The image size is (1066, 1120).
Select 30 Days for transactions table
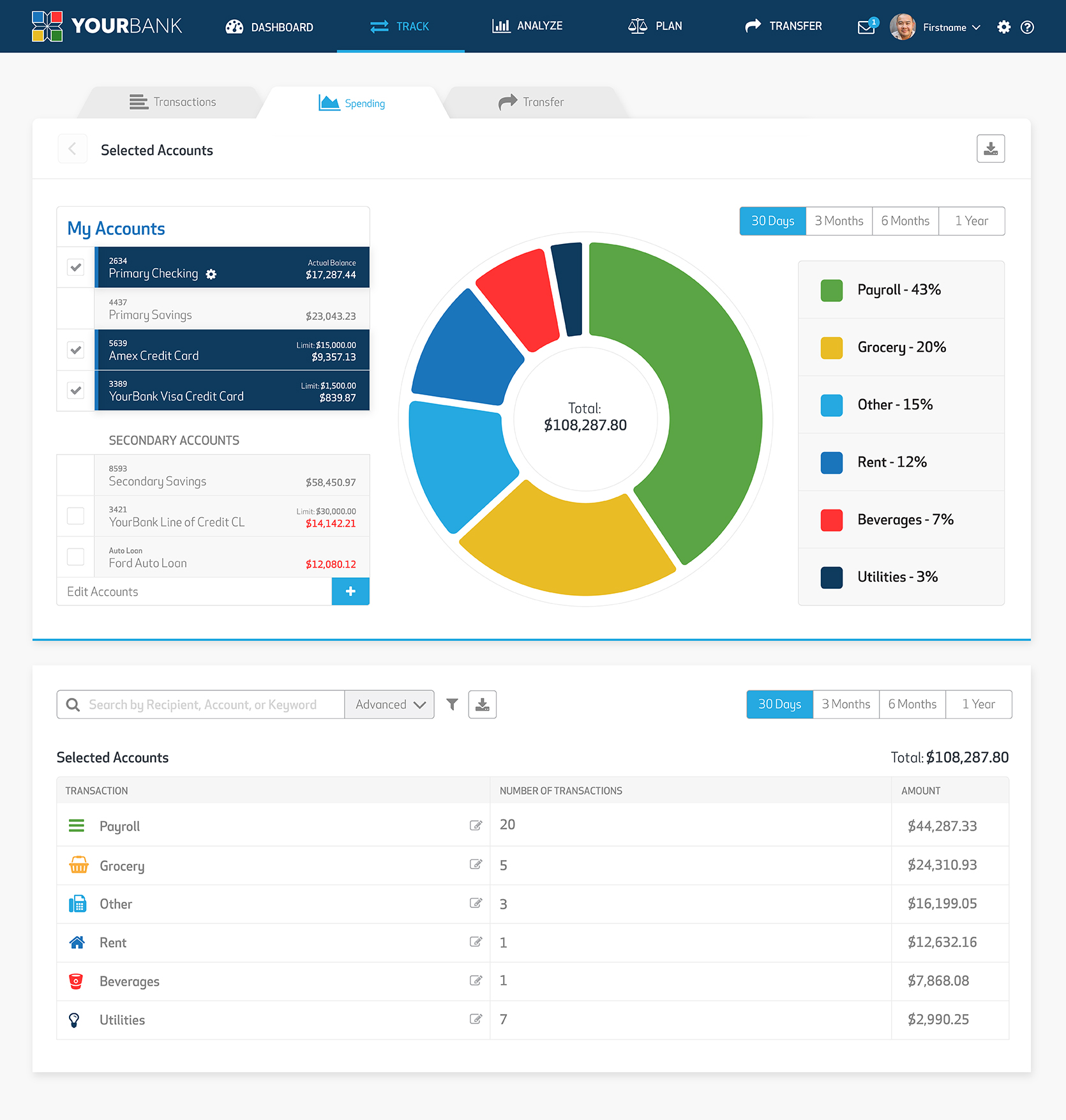[780, 704]
